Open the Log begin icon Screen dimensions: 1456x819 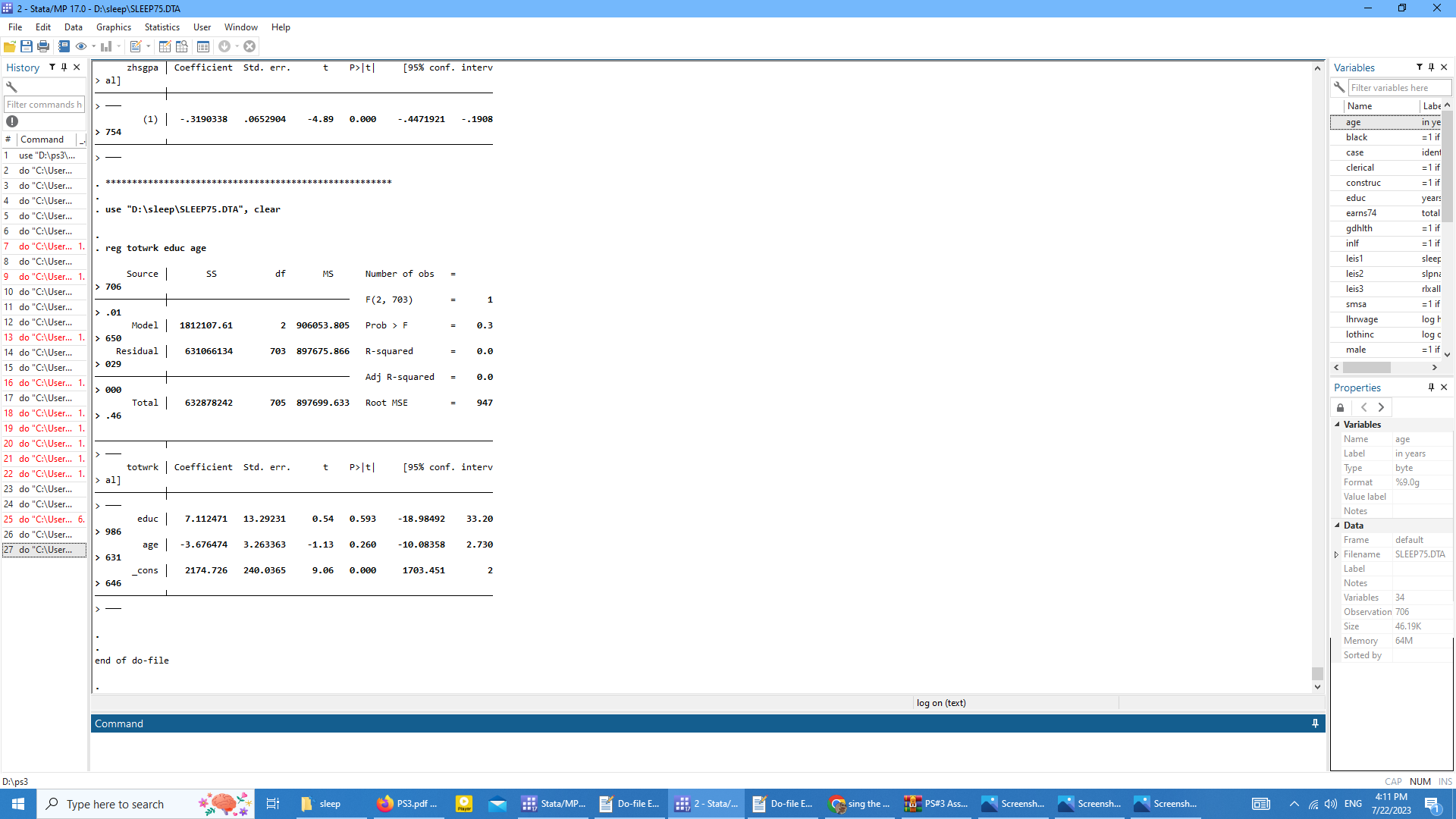pos(64,46)
